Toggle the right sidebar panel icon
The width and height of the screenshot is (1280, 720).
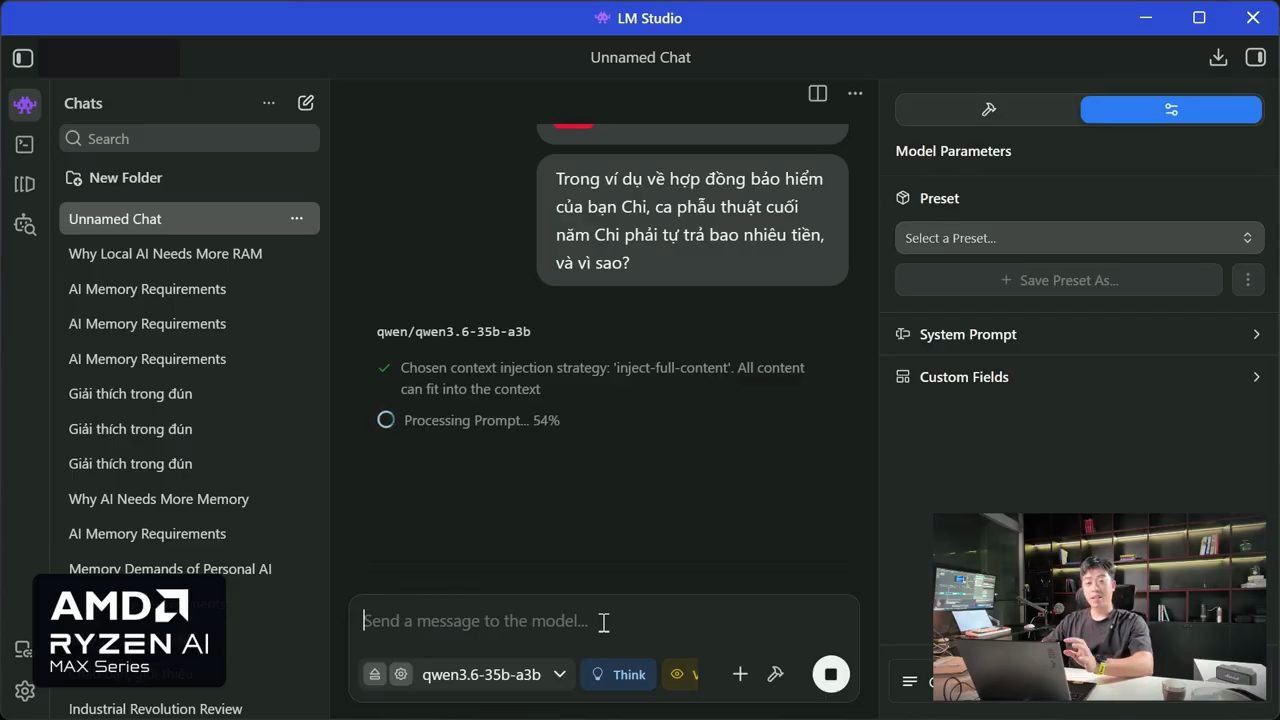click(1255, 58)
